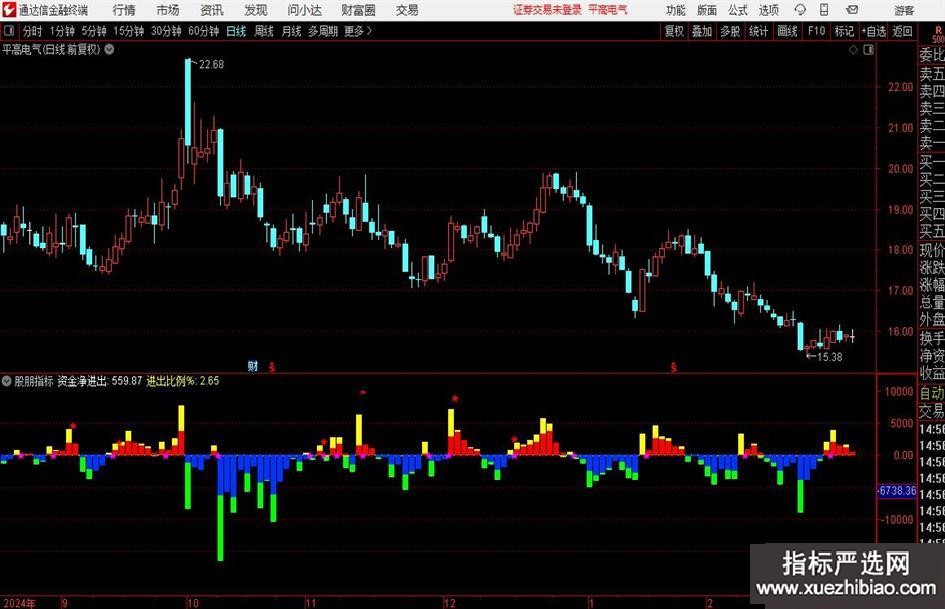Click the 平高电气 stock name in title bar
The width and height of the screenshot is (945, 609).
(608, 10)
